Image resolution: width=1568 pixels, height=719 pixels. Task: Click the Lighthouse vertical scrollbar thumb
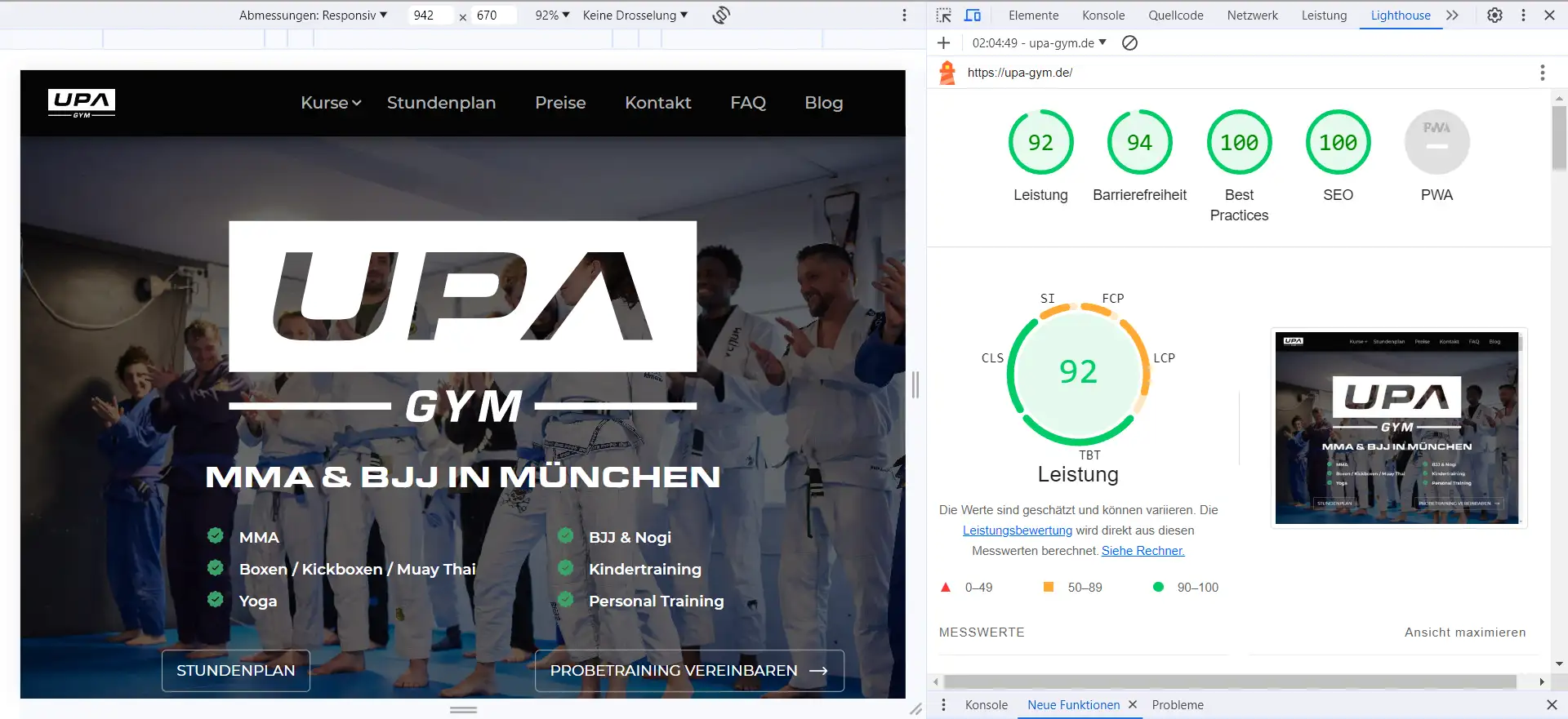1559,137
